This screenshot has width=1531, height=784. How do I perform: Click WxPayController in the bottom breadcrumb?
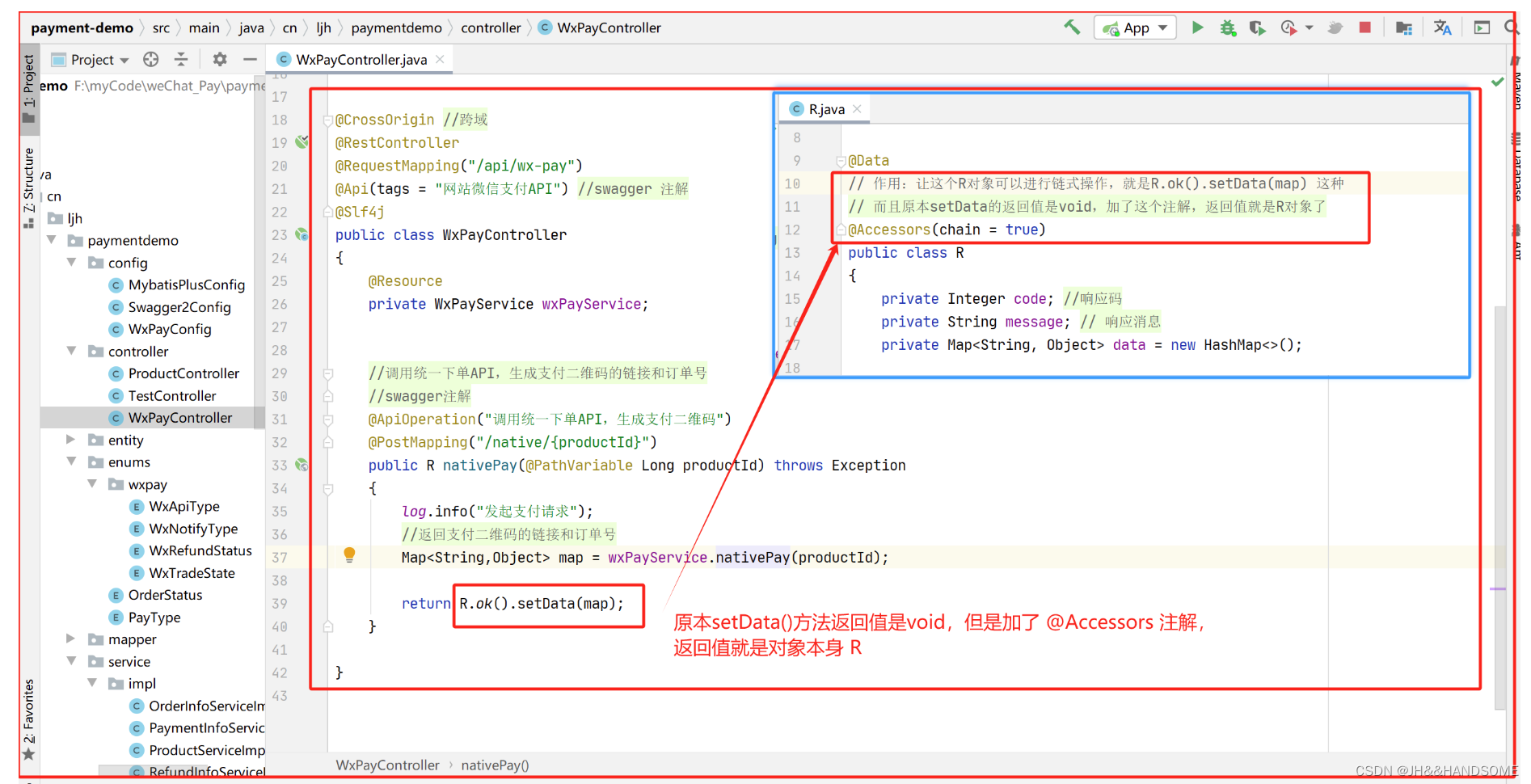click(x=387, y=765)
